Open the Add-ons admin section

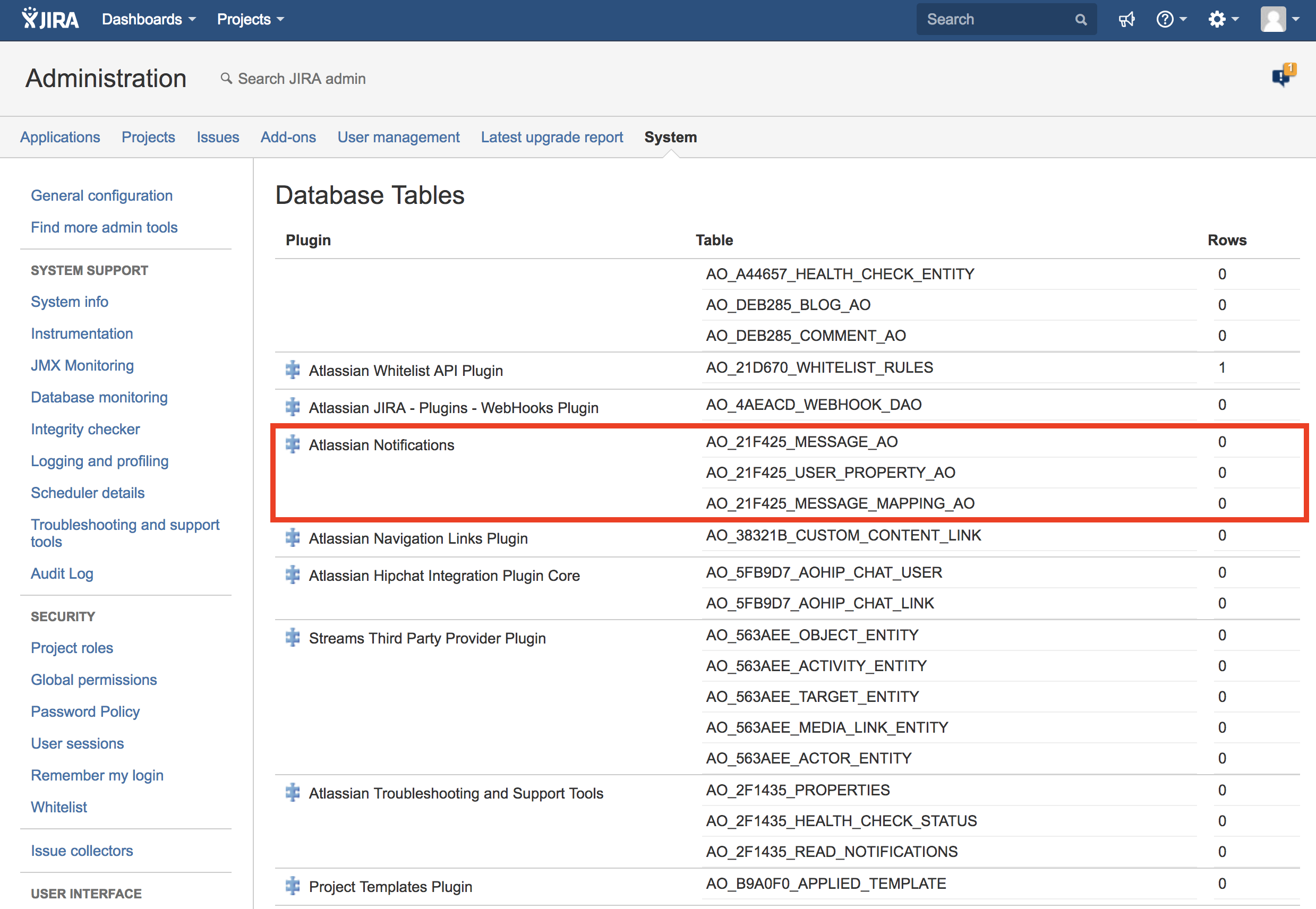288,136
